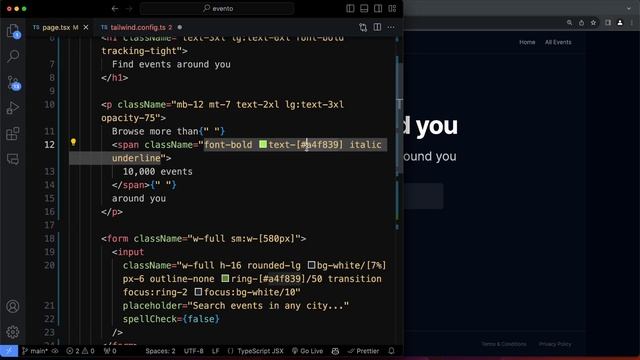Click the evento command center search box
The height and width of the screenshot is (360, 640).
click(218, 8)
